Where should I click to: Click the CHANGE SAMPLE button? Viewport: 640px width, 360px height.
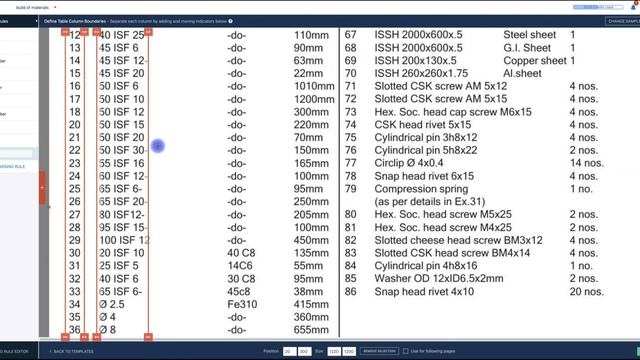[x=623, y=21]
